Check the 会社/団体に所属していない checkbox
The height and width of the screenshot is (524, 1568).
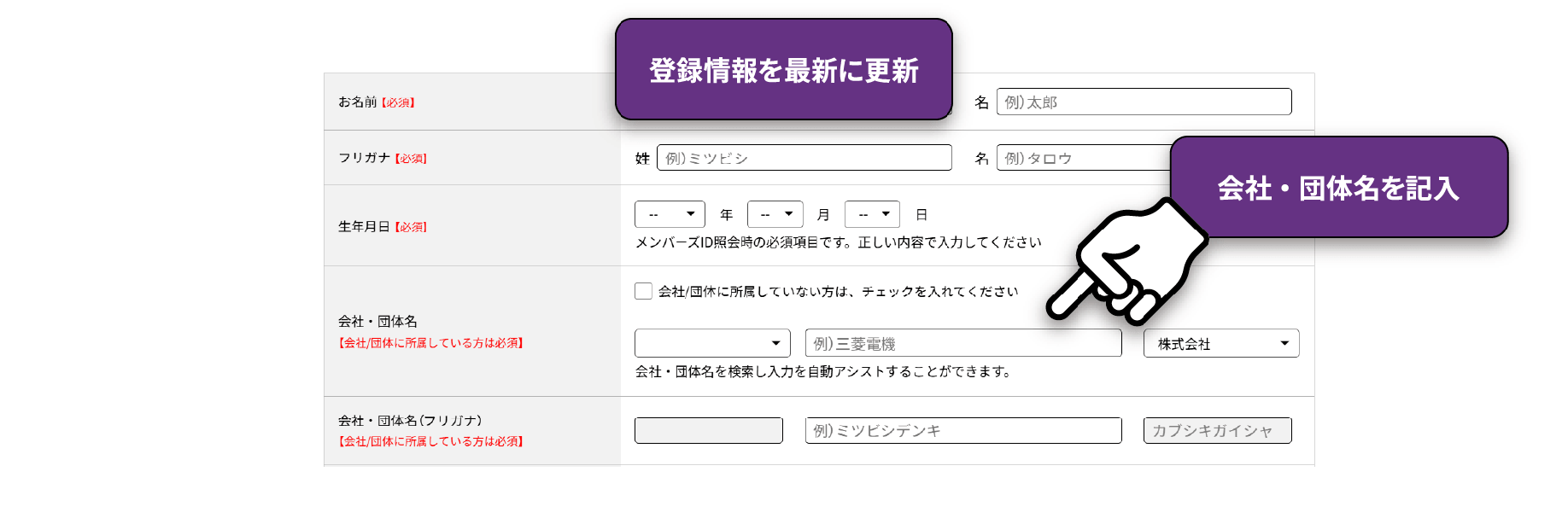click(642, 291)
